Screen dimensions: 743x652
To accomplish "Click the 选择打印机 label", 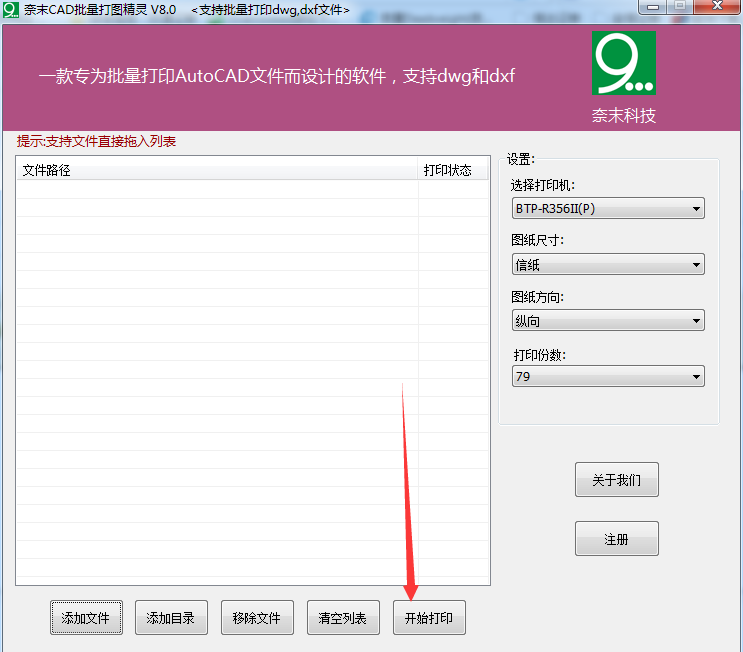I will coord(543,185).
